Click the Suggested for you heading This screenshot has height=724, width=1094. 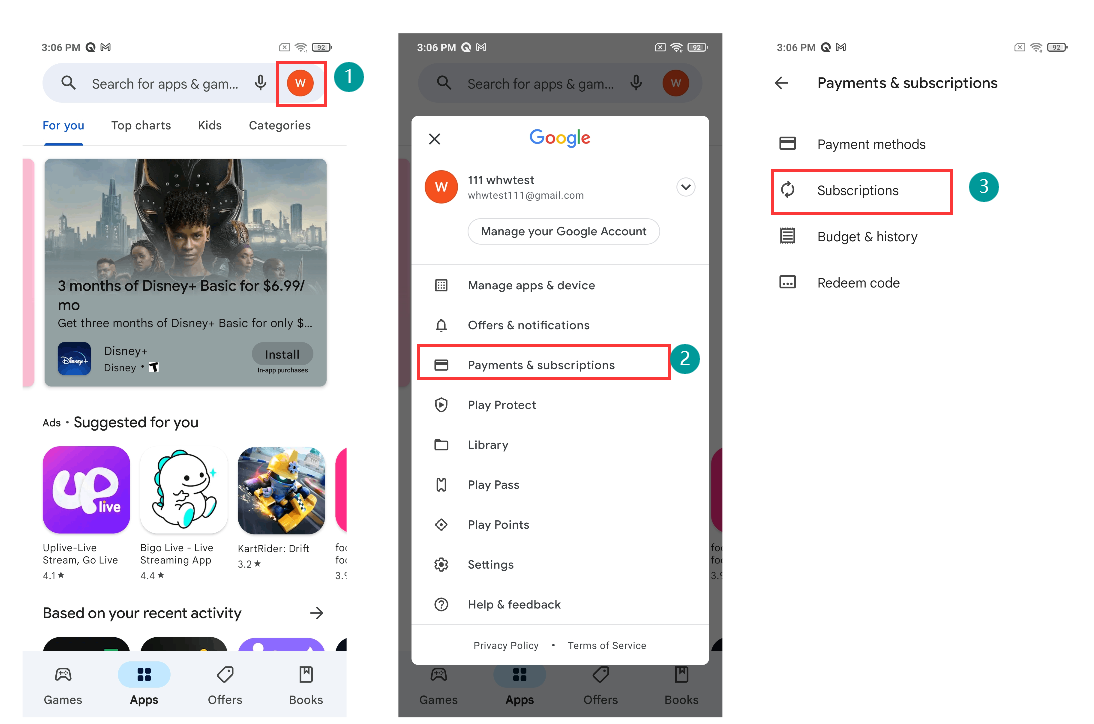[136, 423]
